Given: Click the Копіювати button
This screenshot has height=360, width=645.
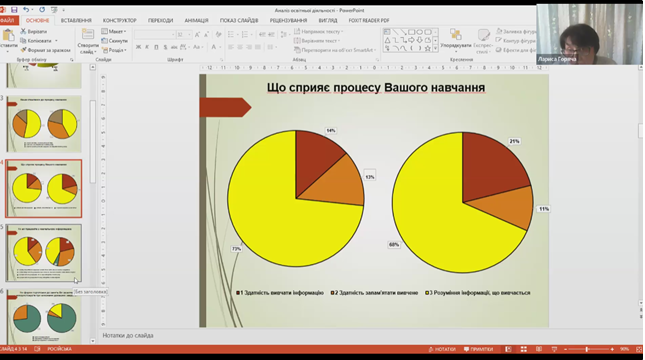Looking at the screenshot, I should coord(39,41).
